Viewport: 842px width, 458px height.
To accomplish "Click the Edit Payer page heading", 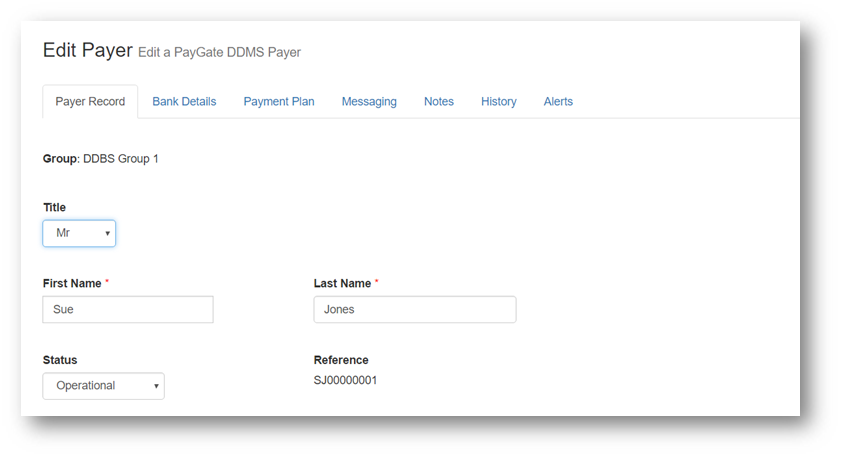I will click(87, 51).
